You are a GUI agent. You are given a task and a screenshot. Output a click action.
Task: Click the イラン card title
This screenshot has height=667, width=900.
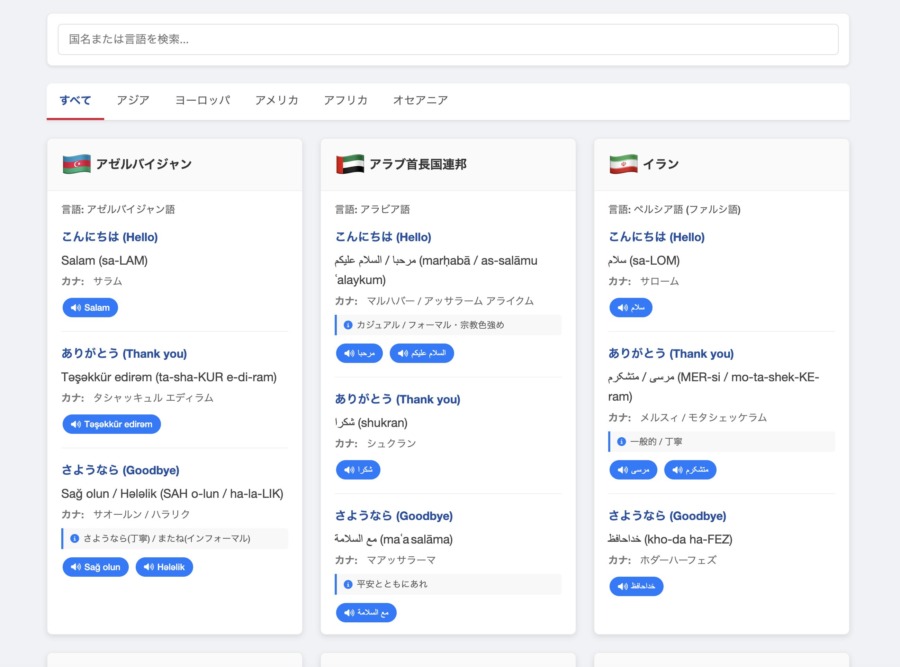(x=661, y=164)
